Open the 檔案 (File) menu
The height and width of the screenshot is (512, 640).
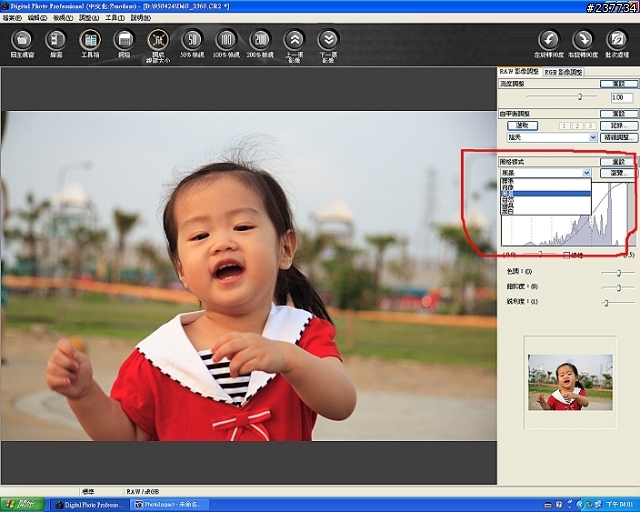12,18
